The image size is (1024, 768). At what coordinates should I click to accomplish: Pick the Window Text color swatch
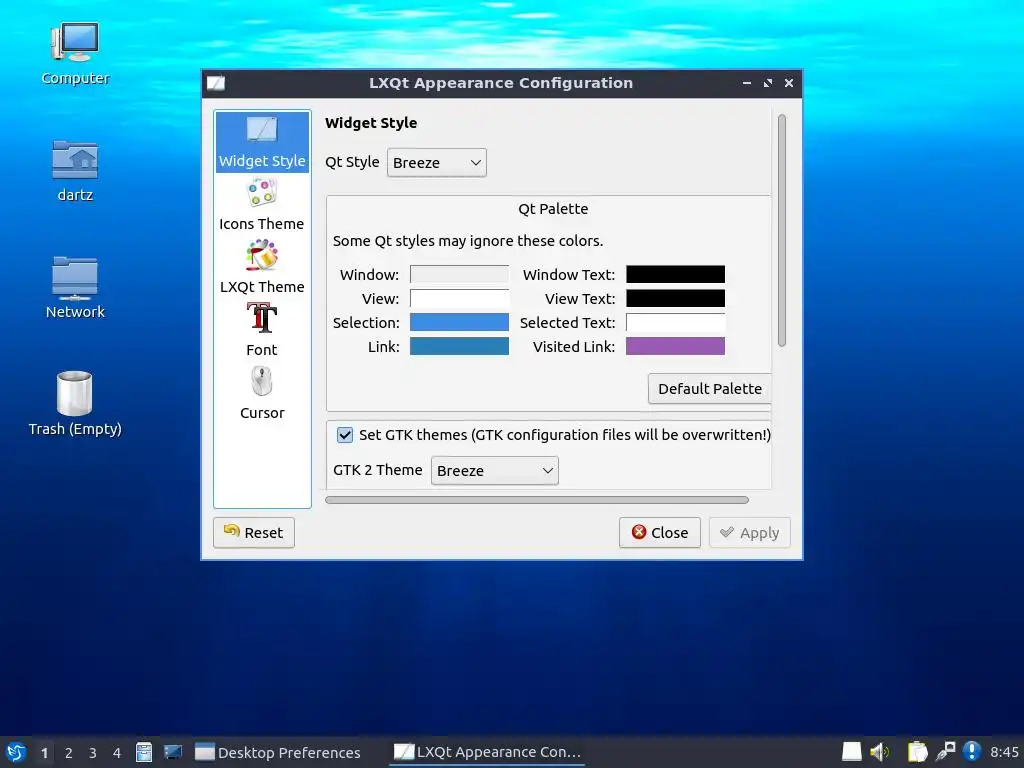tap(675, 274)
